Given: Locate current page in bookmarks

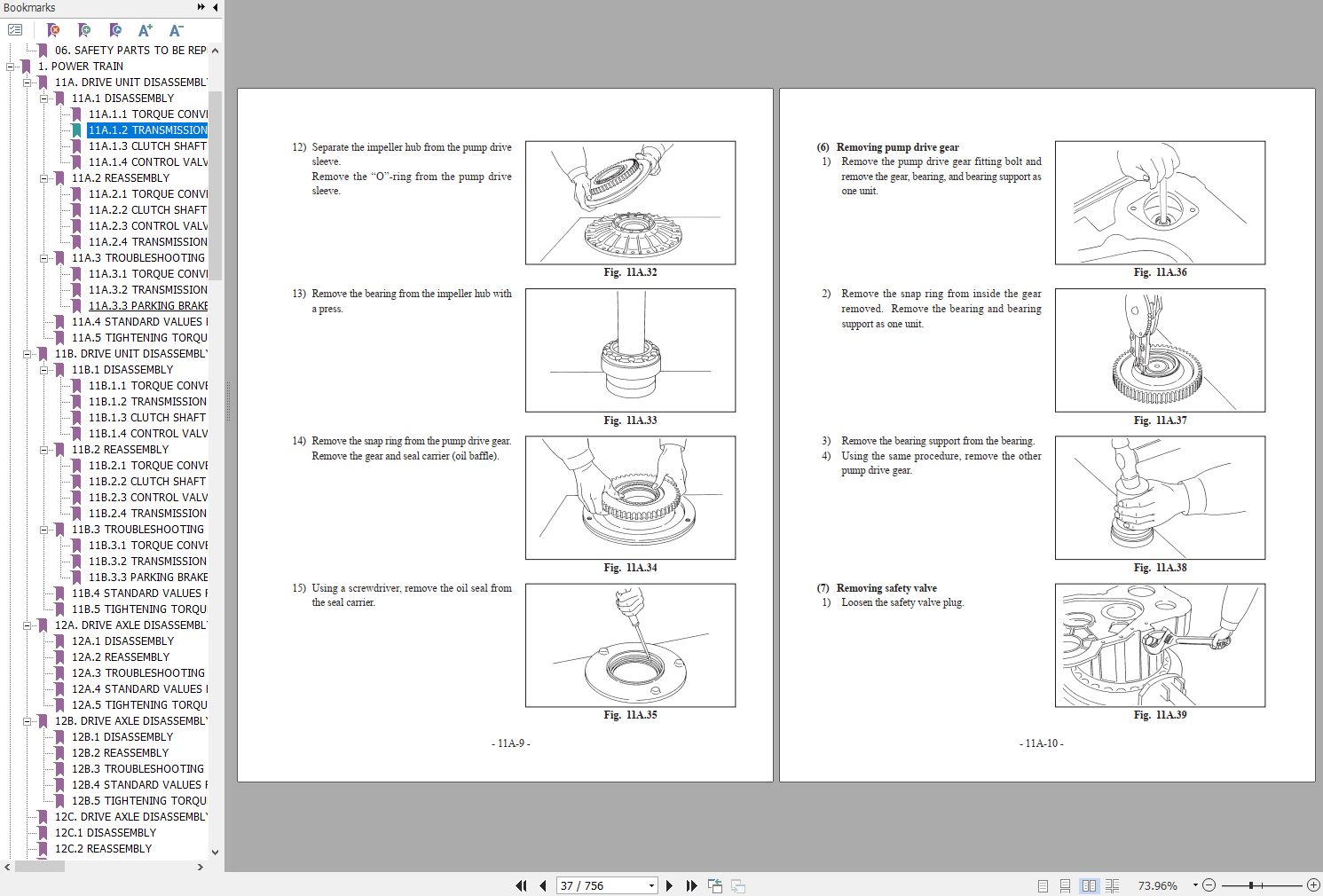Looking at the screenshot, I should [115, 29].
